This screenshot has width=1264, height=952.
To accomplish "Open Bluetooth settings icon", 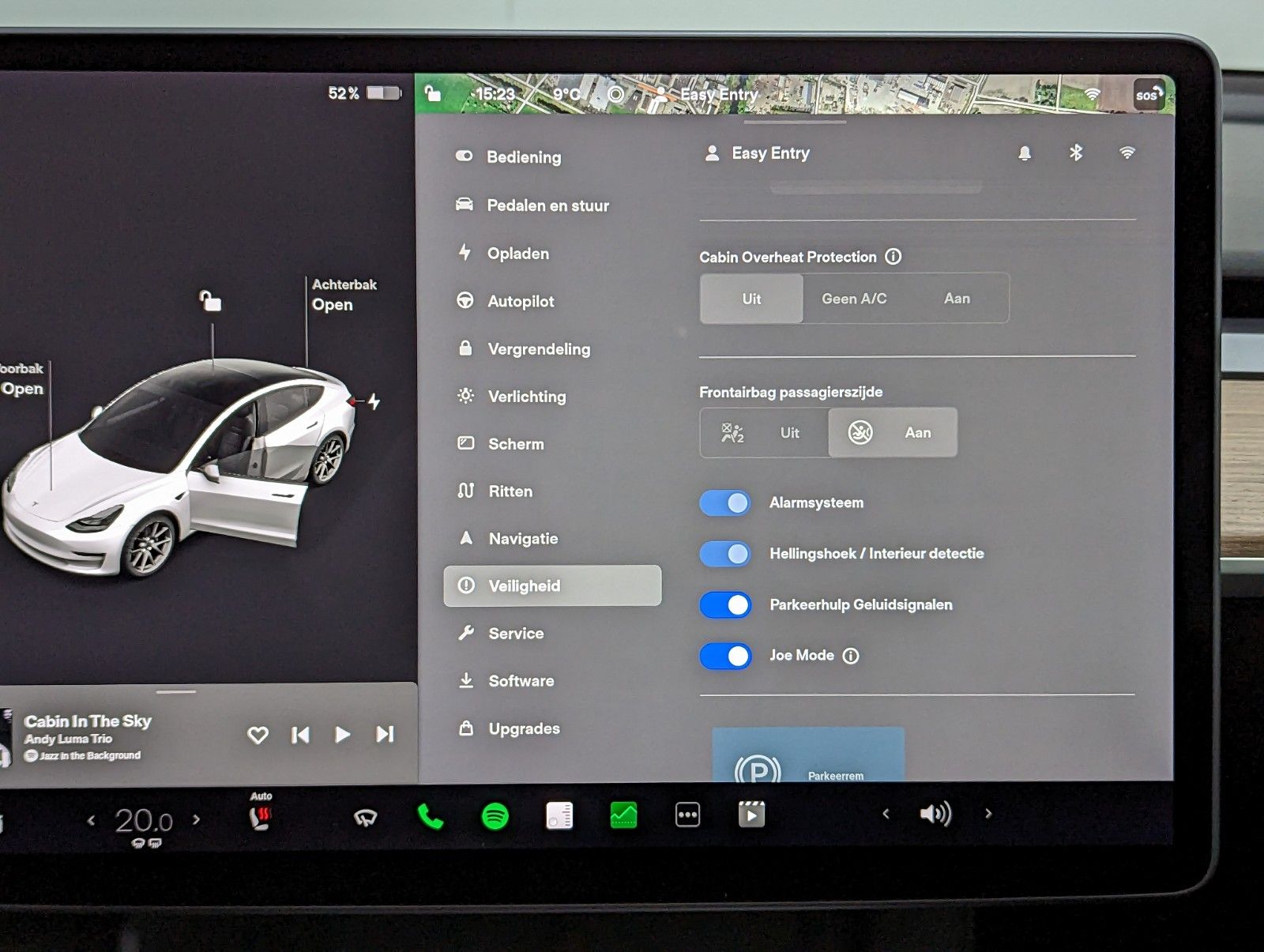I will [1076, 152].
